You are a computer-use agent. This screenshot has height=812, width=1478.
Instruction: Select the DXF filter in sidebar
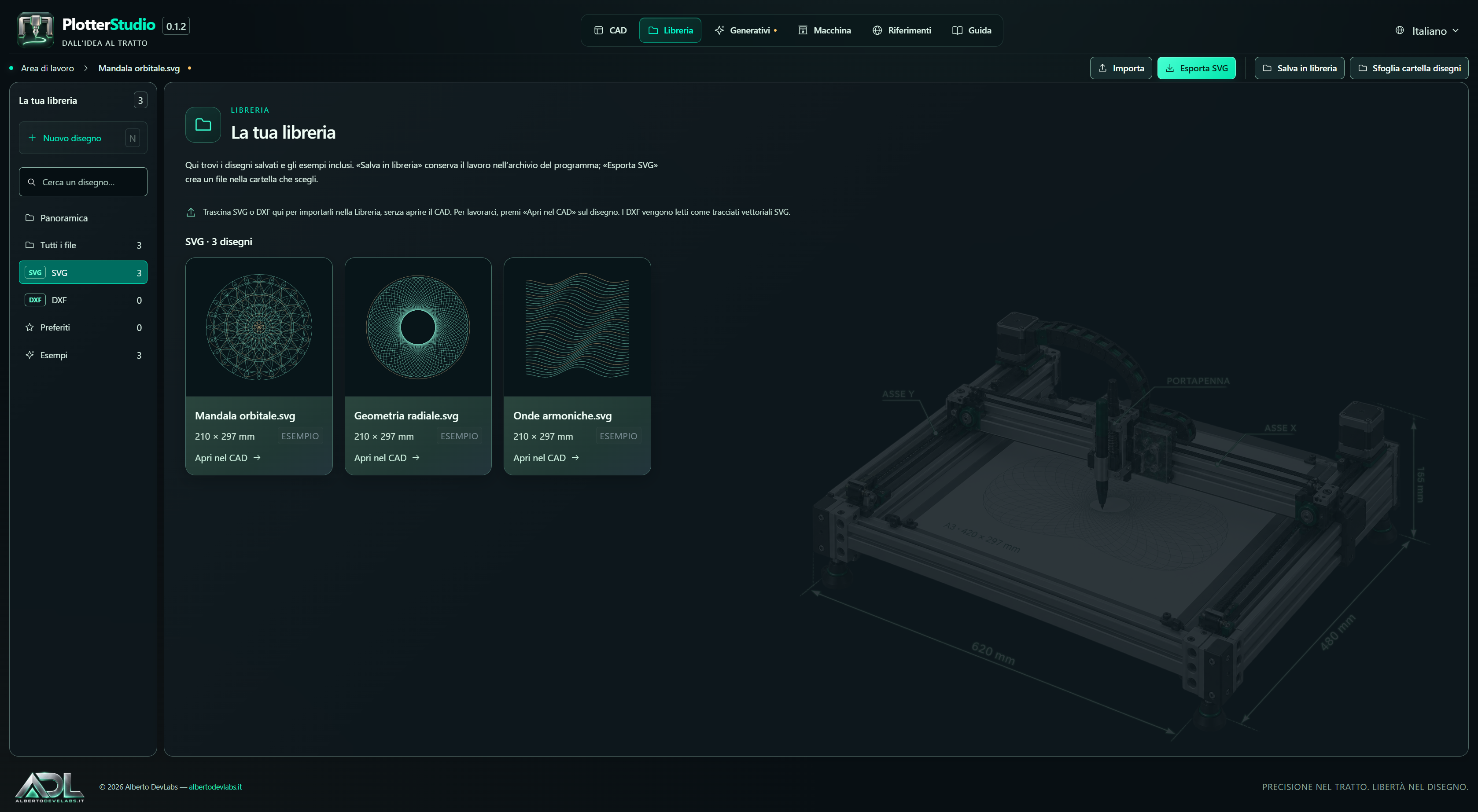tap(83, 300)
